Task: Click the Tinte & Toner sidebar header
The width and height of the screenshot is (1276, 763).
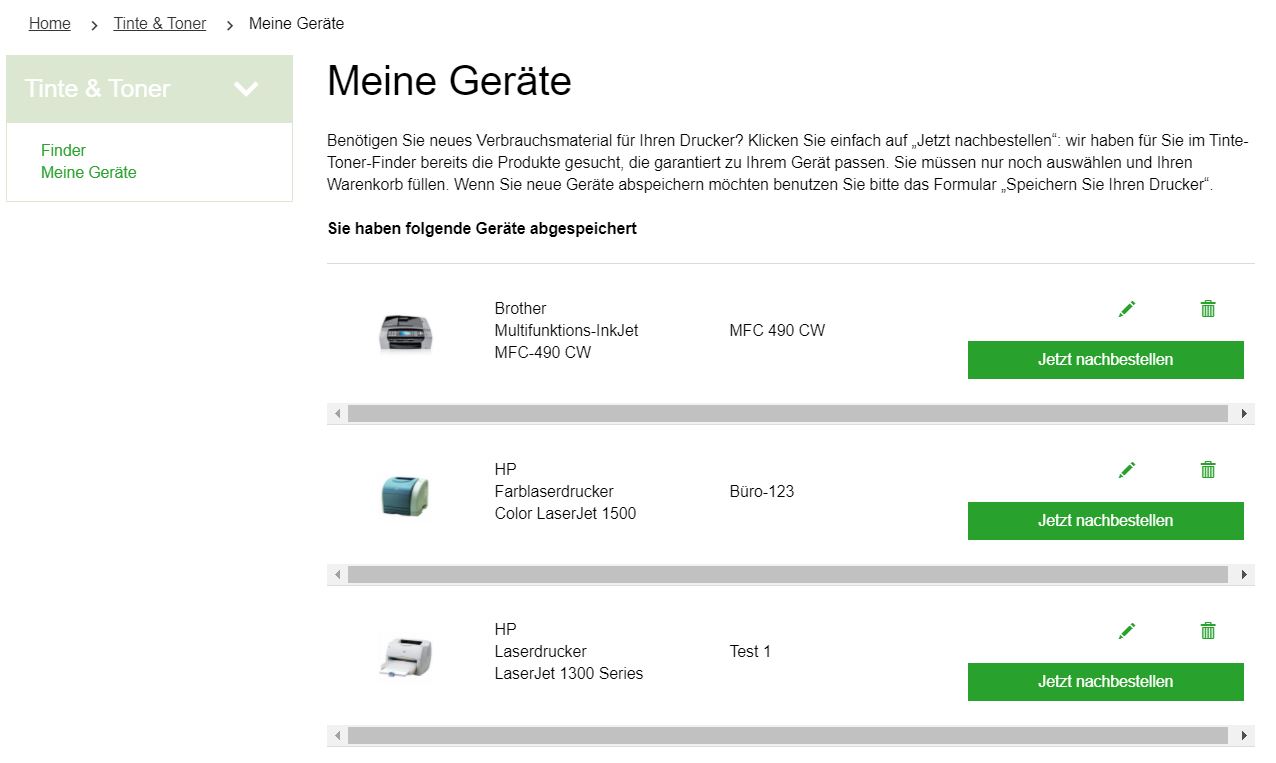Action: click(x=149, y=89)
